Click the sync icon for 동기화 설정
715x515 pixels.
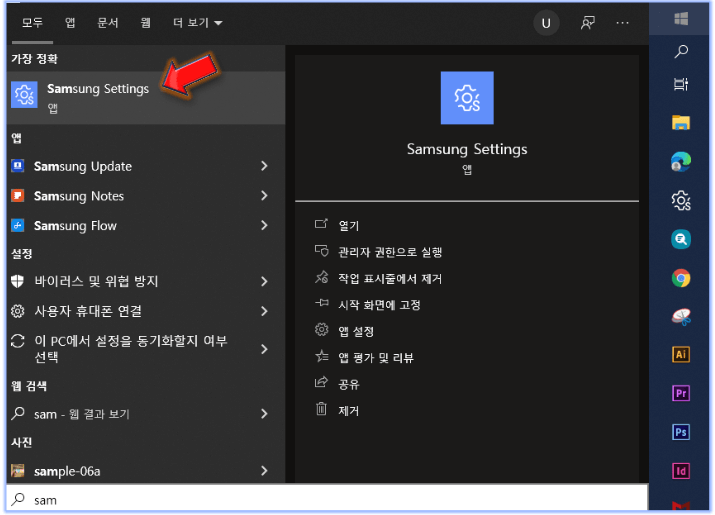18,341
